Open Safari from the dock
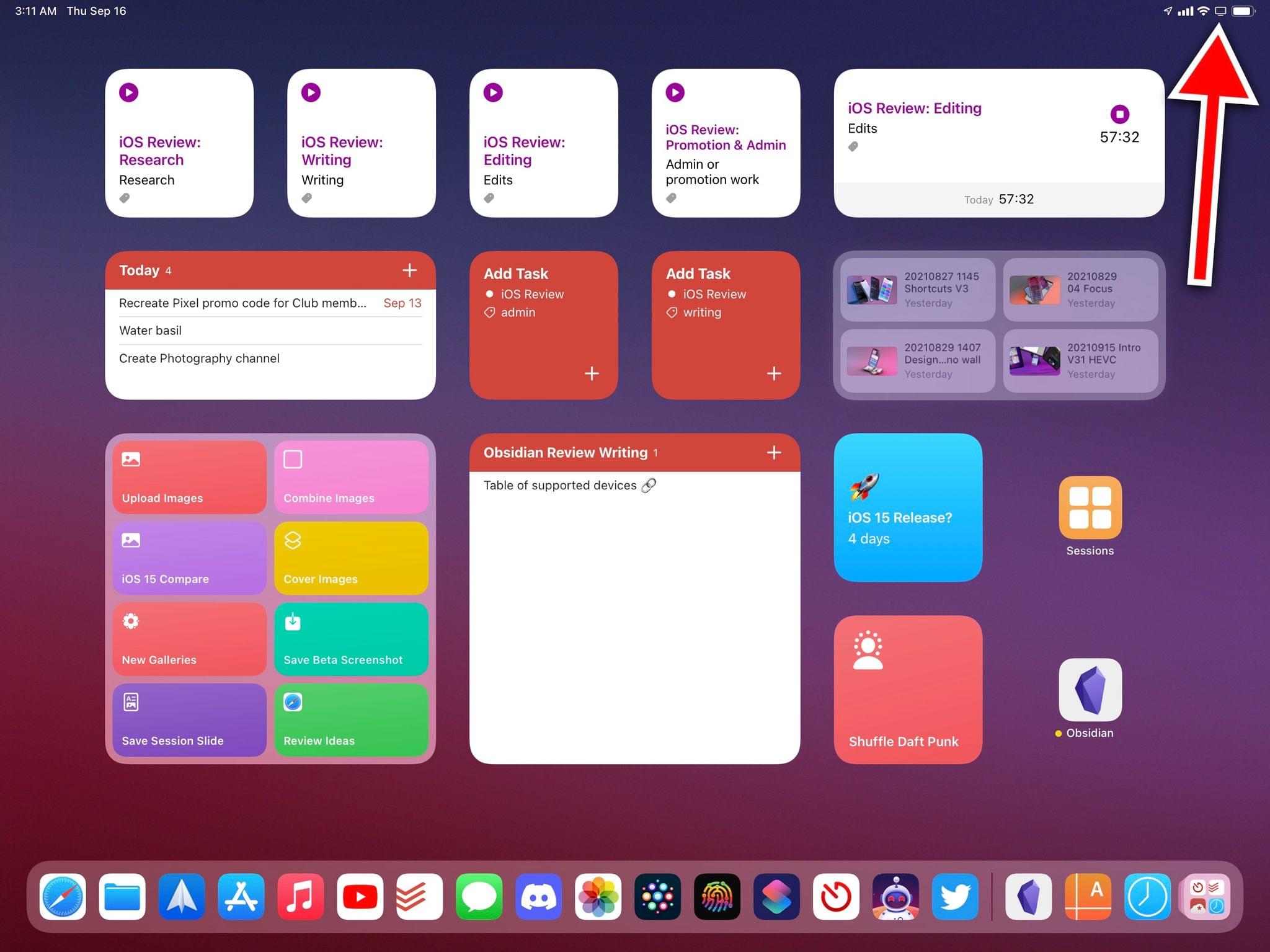The height and width of the screenshot is (952, 1270). point(63,897)
